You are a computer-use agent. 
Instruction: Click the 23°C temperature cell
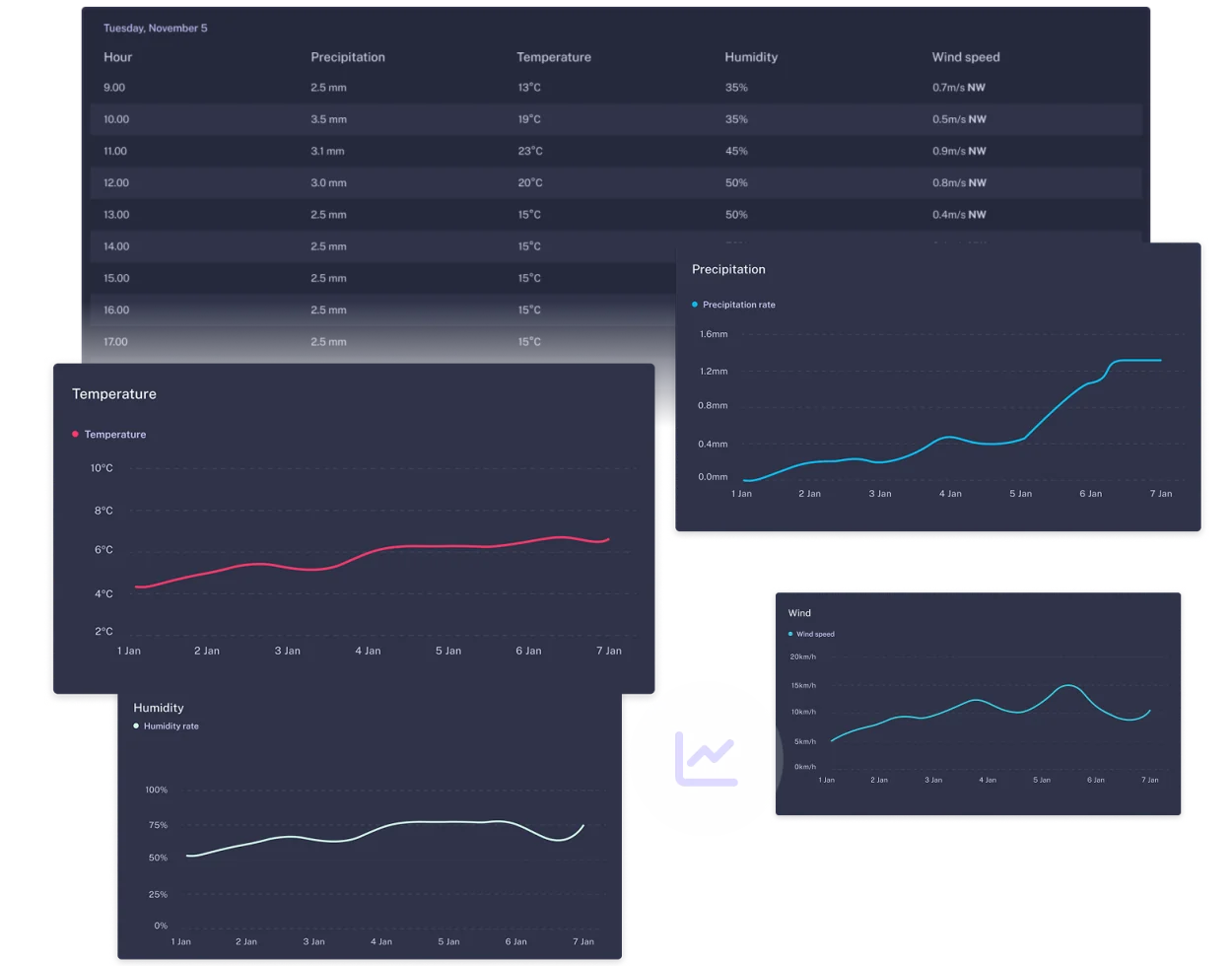point(530,151)
